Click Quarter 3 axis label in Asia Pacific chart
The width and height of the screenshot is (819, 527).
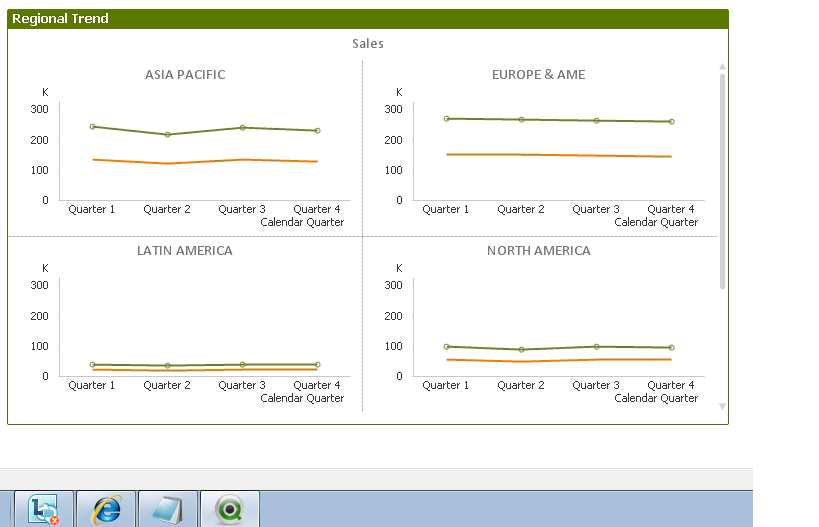[x=242, y=209]
